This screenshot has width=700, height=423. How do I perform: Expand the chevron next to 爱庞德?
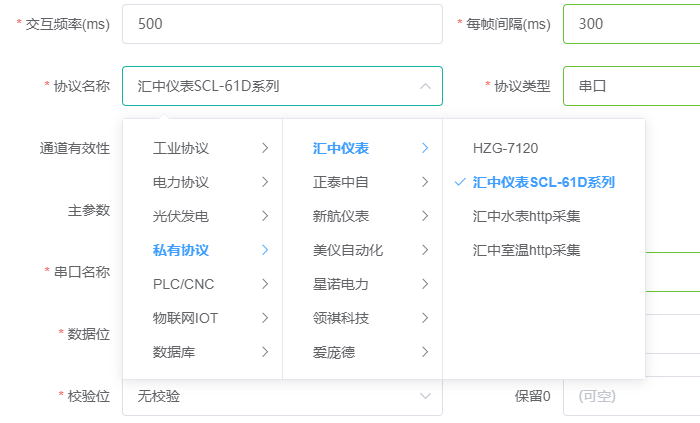coord(425,352)
